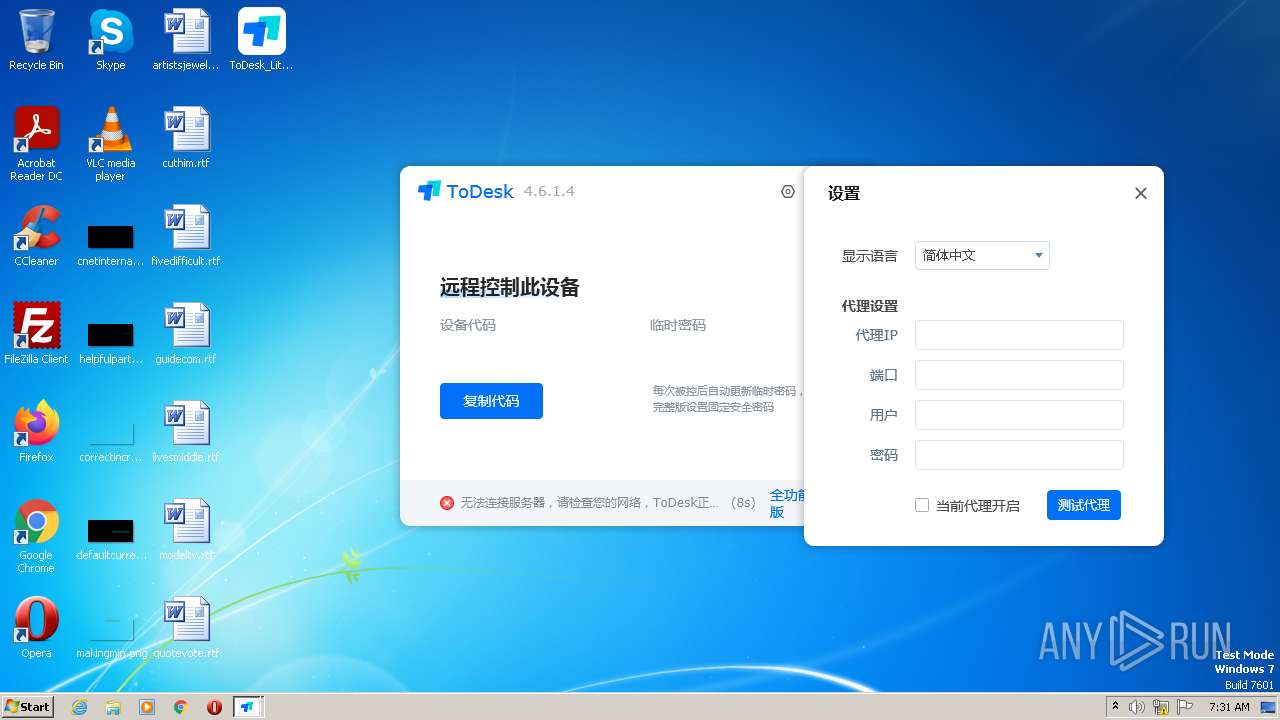Image resolution: width=1280 pixels, height=720 pixels.
Task: Expand the 显示语言 language dropdown
Action: tap(982, 255)
